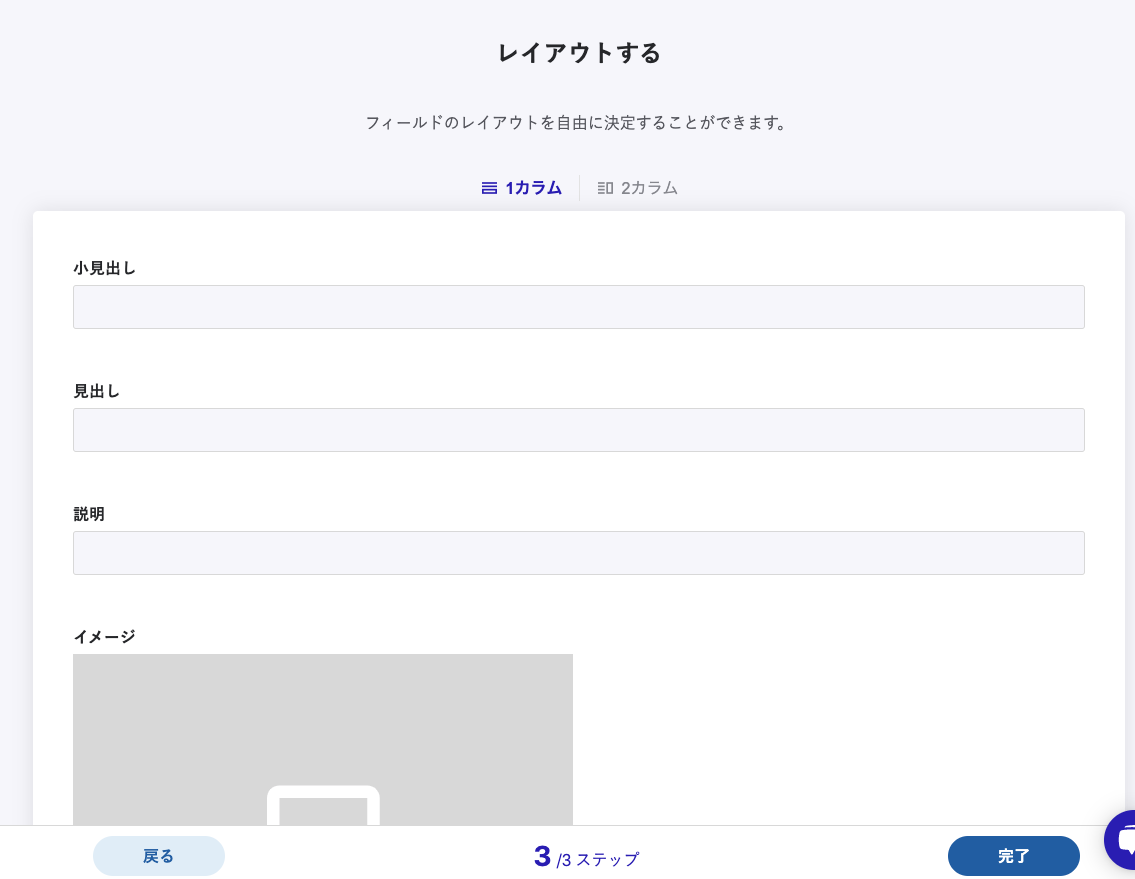Click the 見出し field label

[97, 391]
